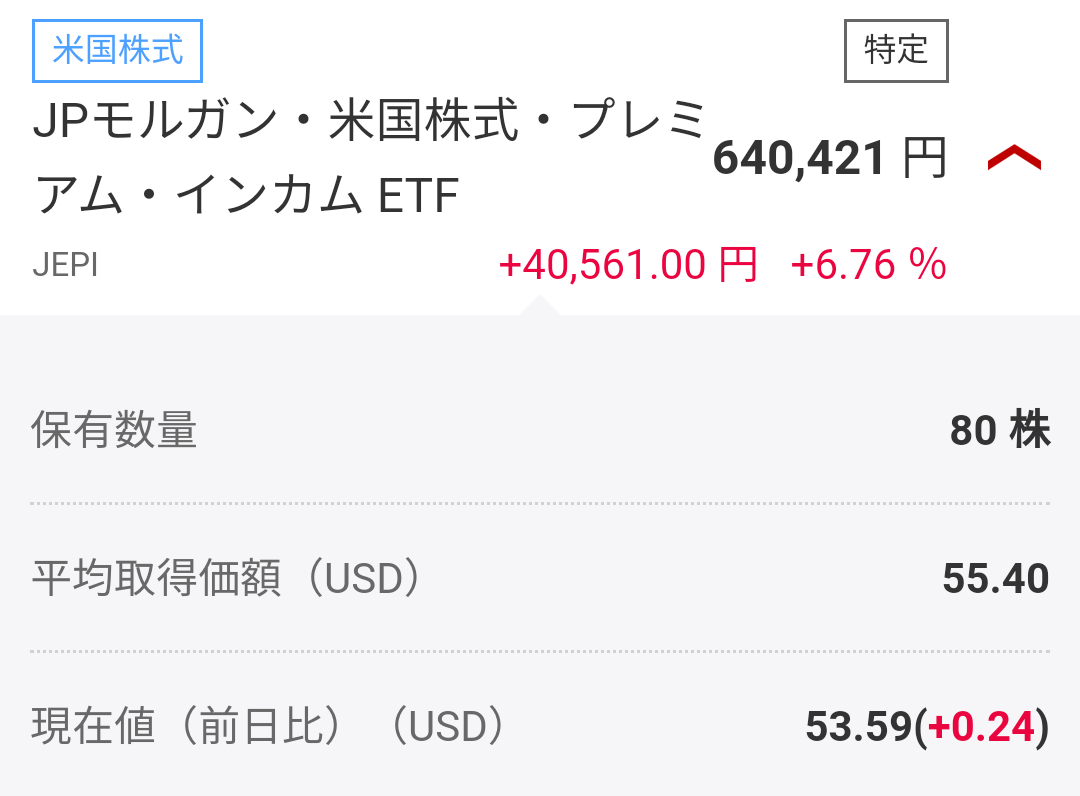1080x796 pixels.
Task: Tap the 53.59 current price value
Action: [x=858, y=727]
